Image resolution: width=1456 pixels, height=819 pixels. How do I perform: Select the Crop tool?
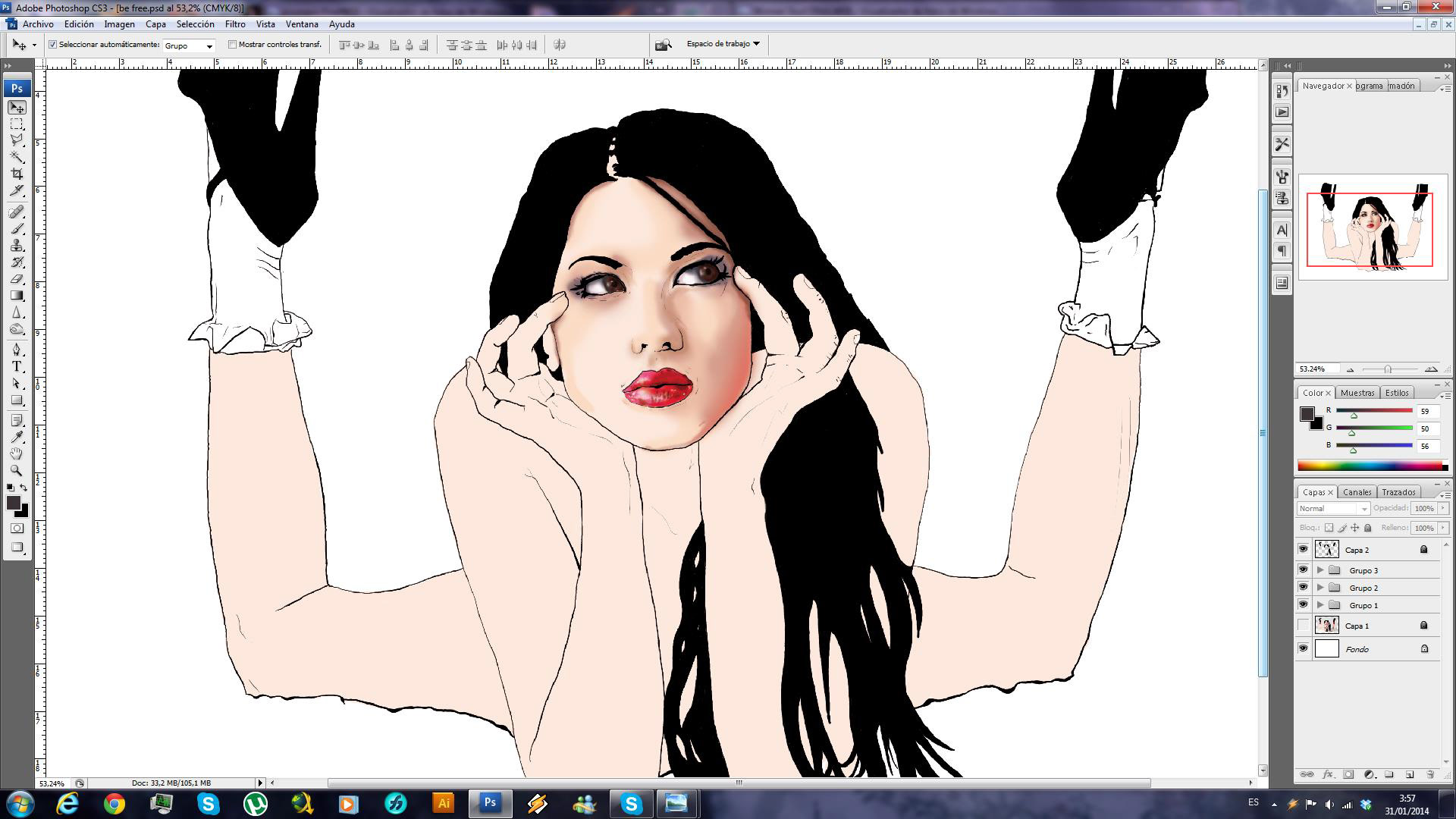(x=17, y=174)
